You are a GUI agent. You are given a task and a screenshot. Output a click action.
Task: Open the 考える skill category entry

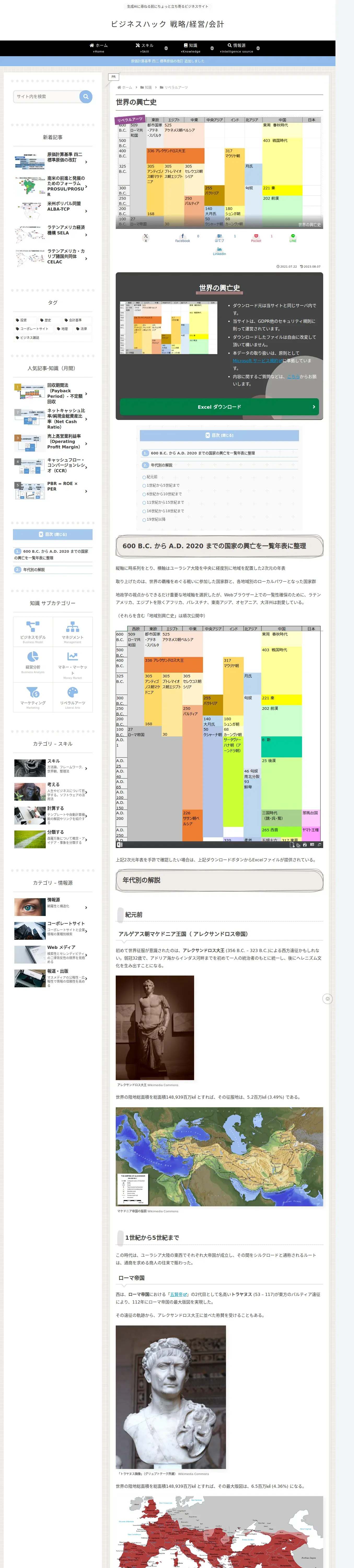(53, 791)
